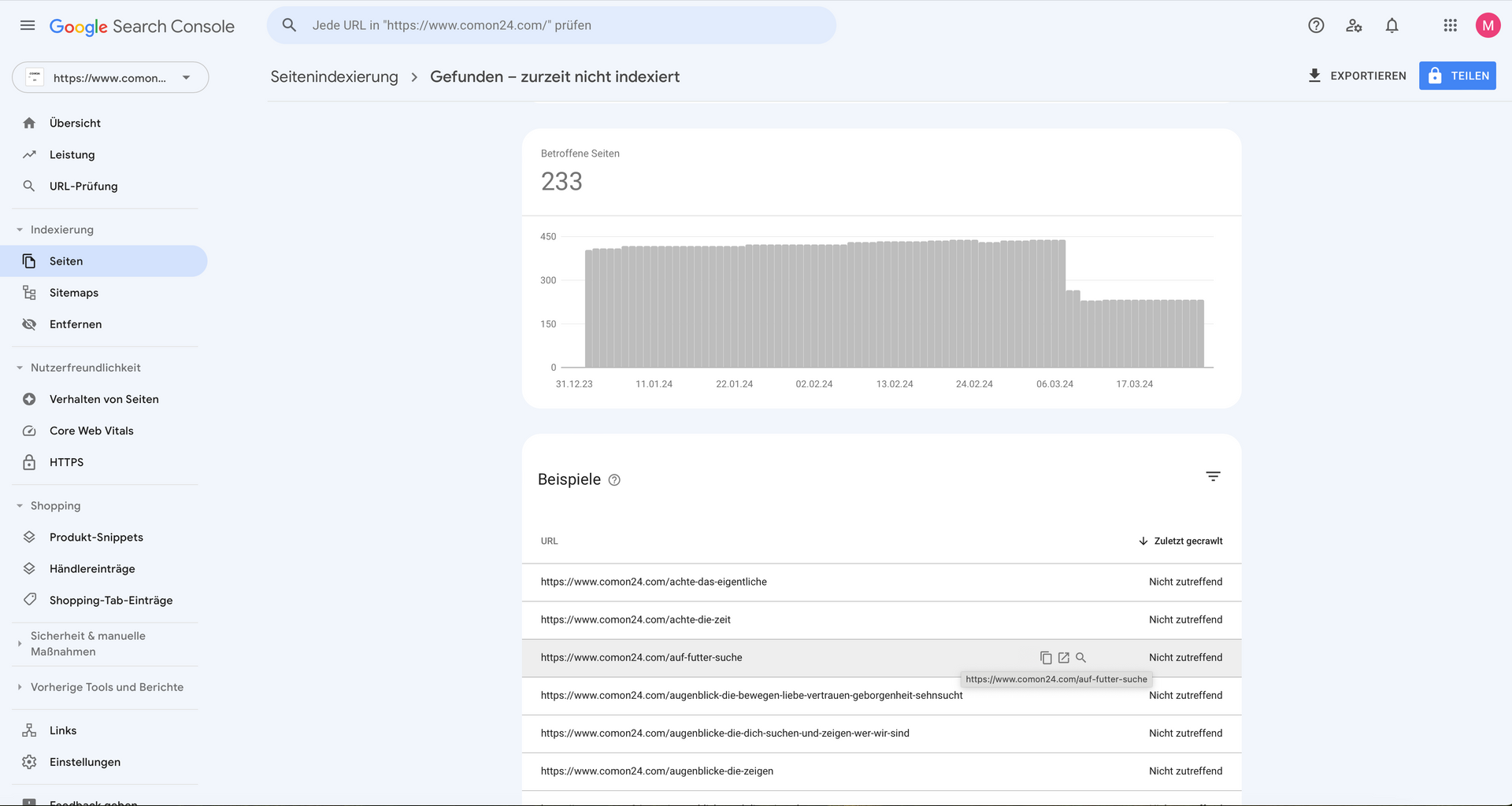Screen dimensions: 1512x806
Task: Select the achte-die-zeit URL row
Action: tap(881, 619)
